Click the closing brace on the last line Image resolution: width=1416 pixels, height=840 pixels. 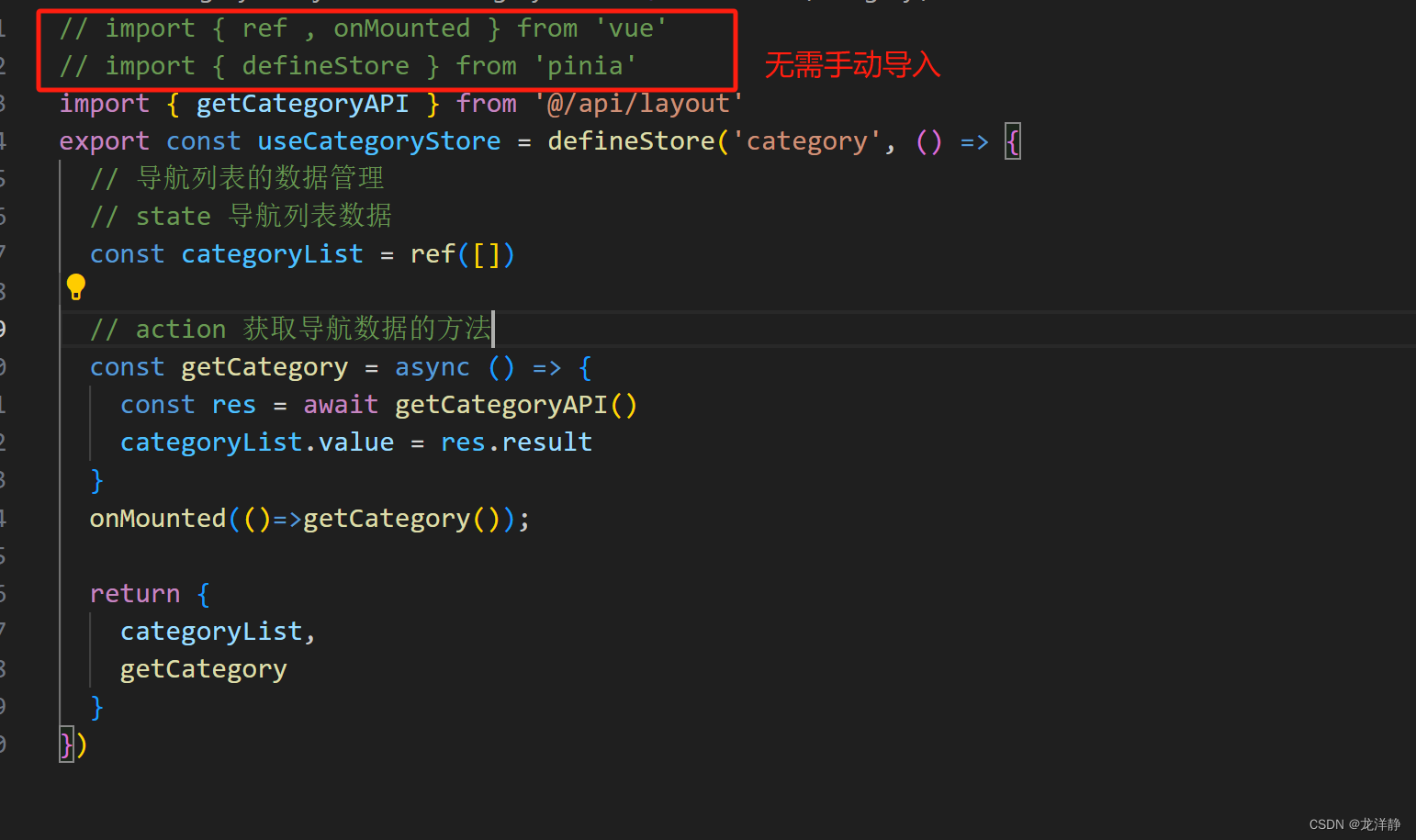click(x=64, y=745)
